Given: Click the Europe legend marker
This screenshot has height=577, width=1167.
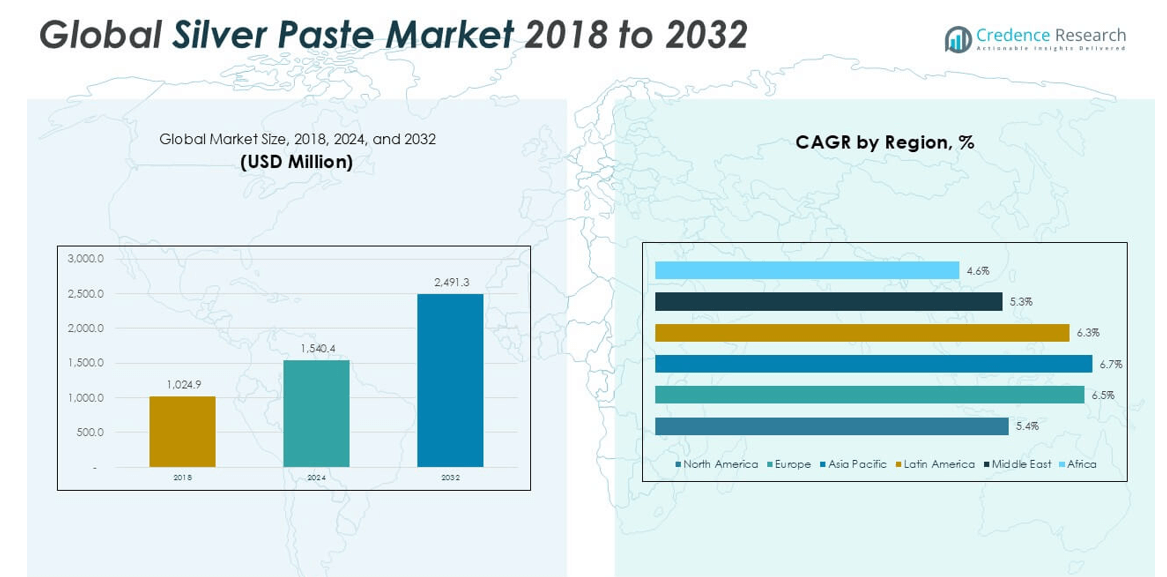Looking at the screenshot, I should (769, 464).
